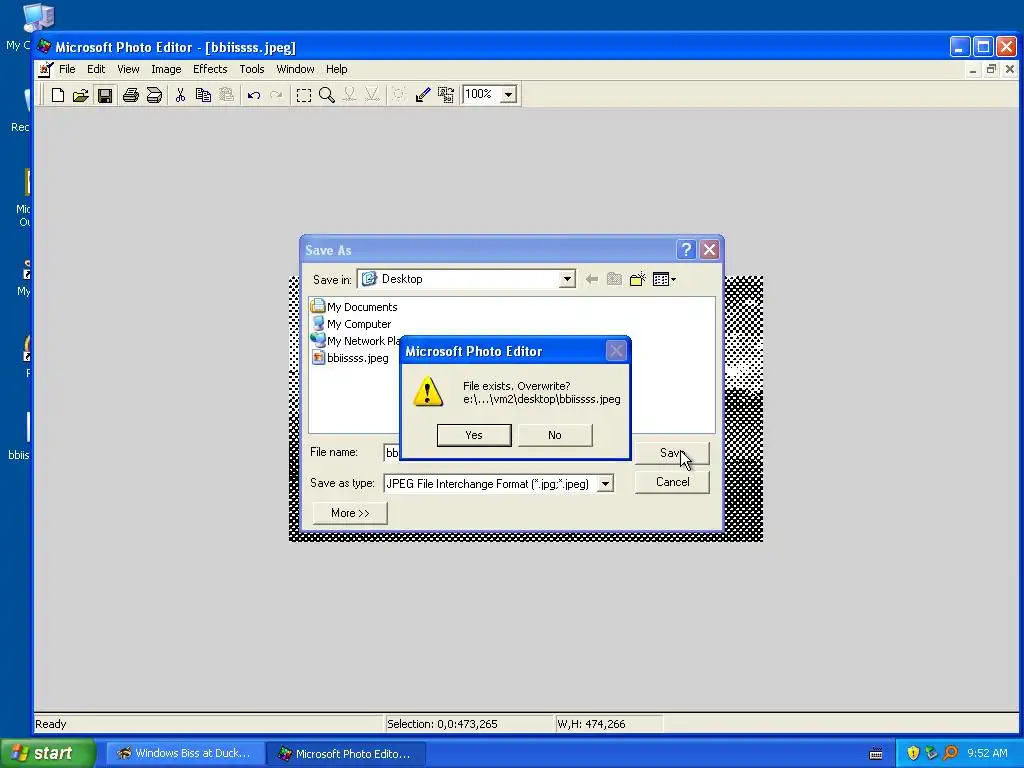
Task: Open the Edit menu
Action: [96, 69]
